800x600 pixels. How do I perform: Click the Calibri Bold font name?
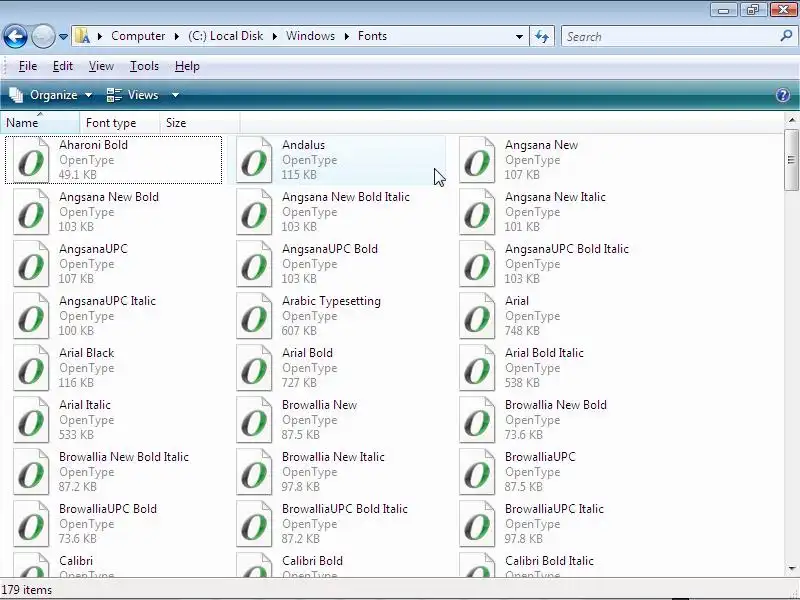312,561
